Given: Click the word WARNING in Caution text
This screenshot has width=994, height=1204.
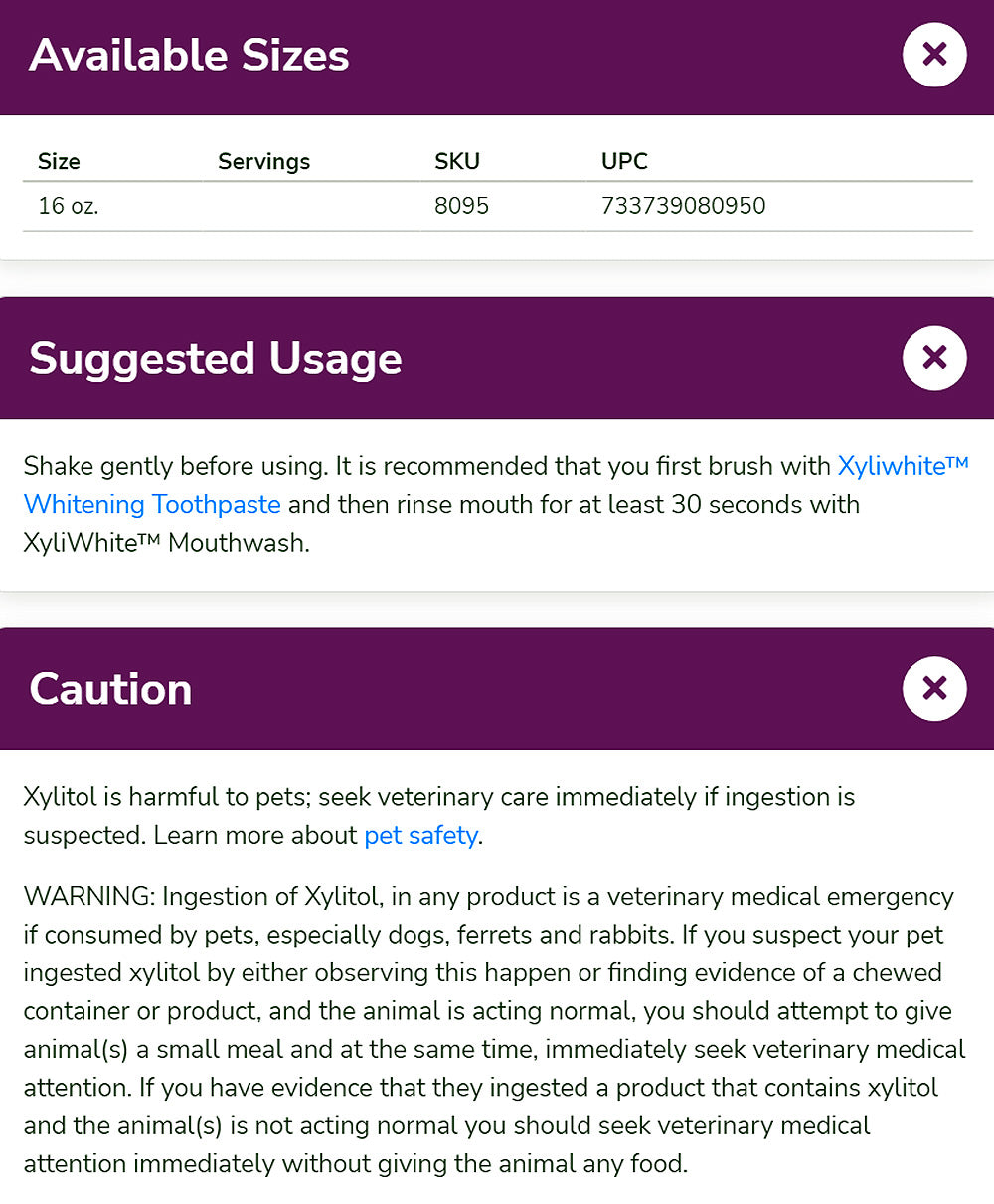Looking at the screenshot, I should (x=87, y=896).
